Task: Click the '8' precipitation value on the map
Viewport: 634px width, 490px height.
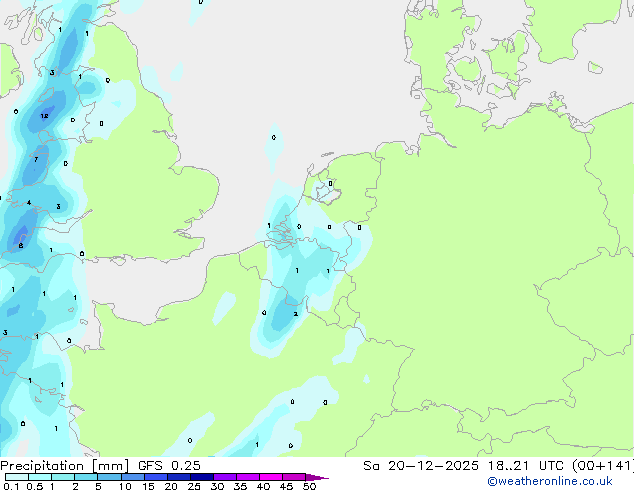Action: coord(21,245)
